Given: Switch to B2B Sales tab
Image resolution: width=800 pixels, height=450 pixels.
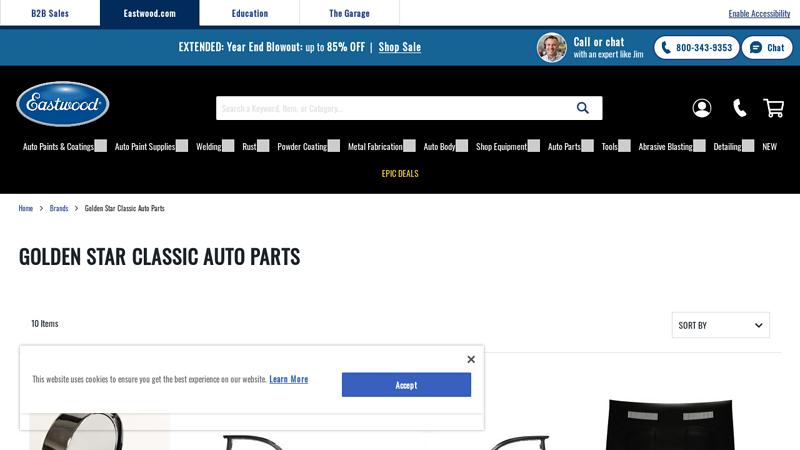Looking at the screenshot, I should [x=50, y=13].
